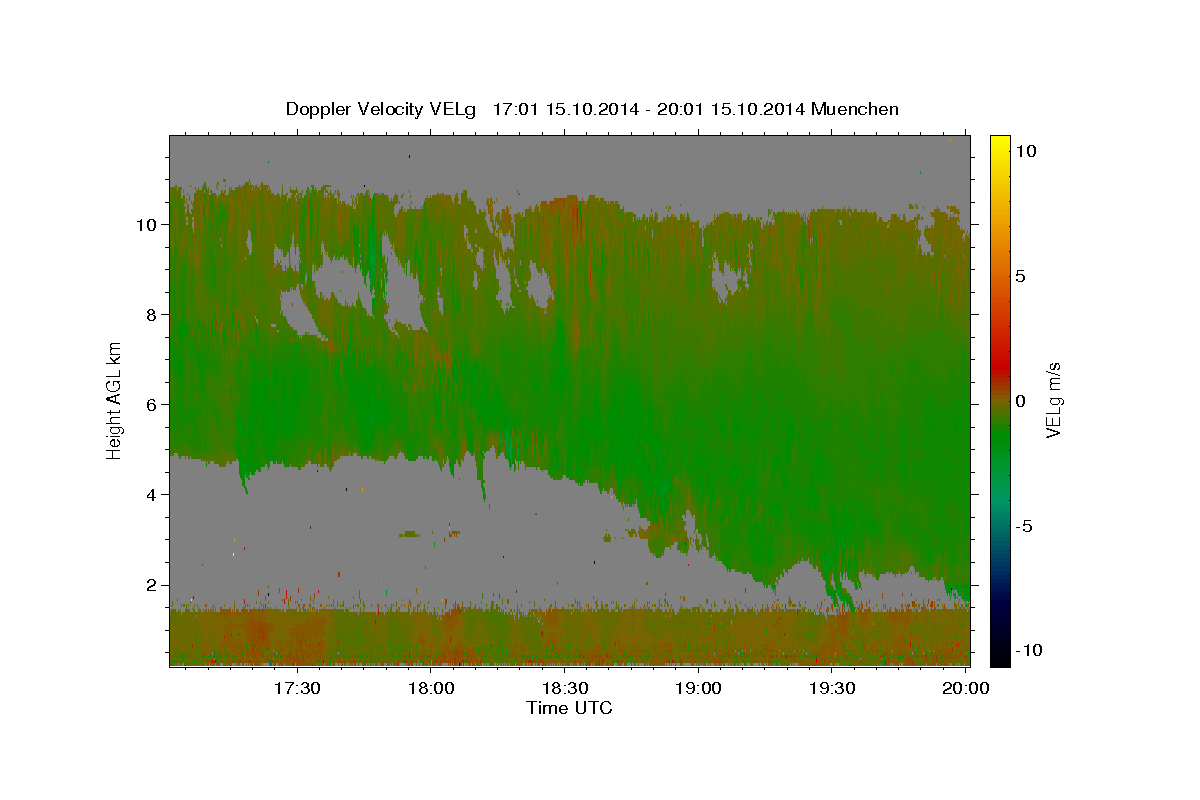Click the height axis label '8'
Image resolution: width=1200 pixels, height=800 pixels.
pos(151,314)
